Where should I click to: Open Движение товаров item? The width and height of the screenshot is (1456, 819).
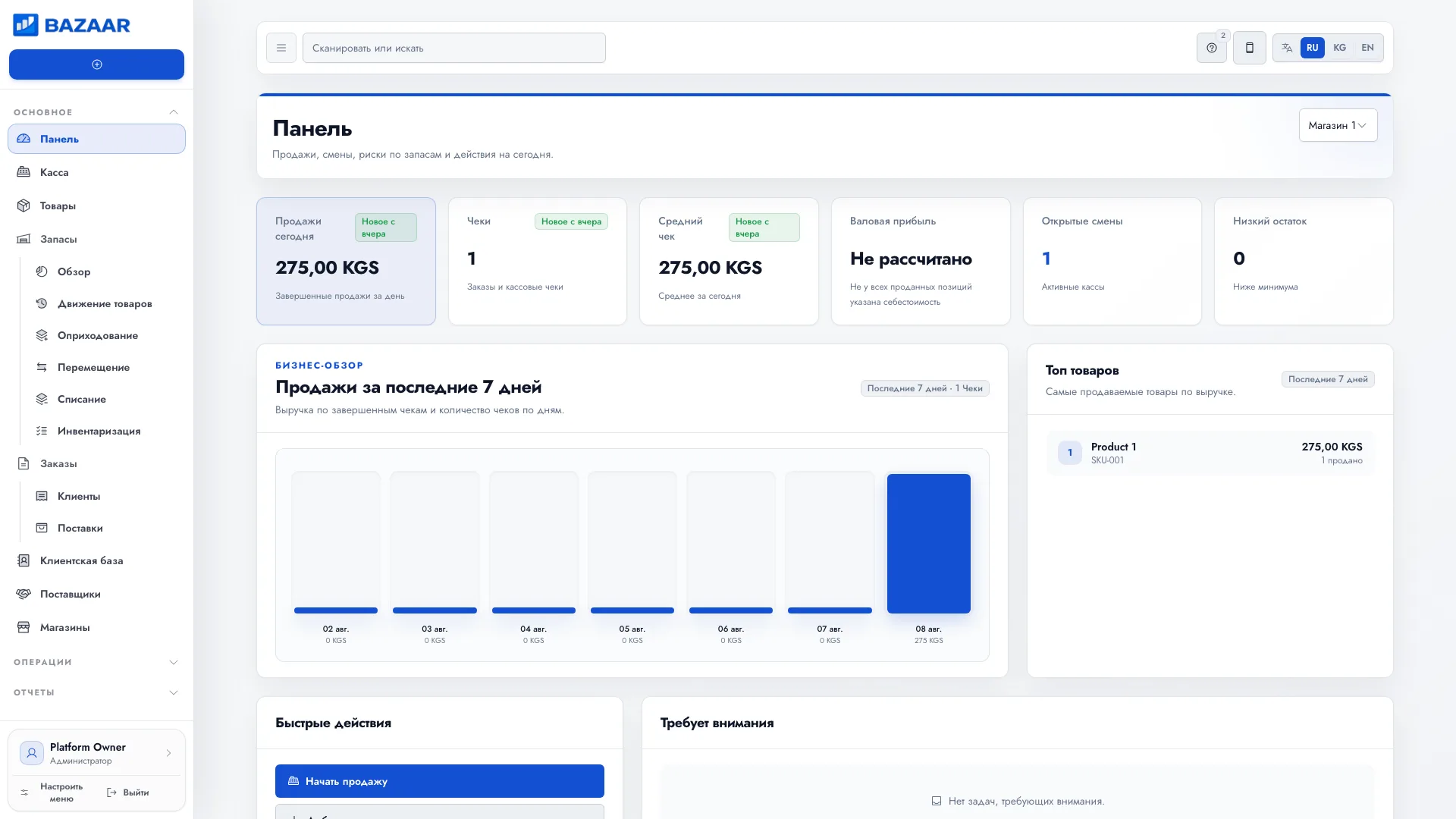105,303
